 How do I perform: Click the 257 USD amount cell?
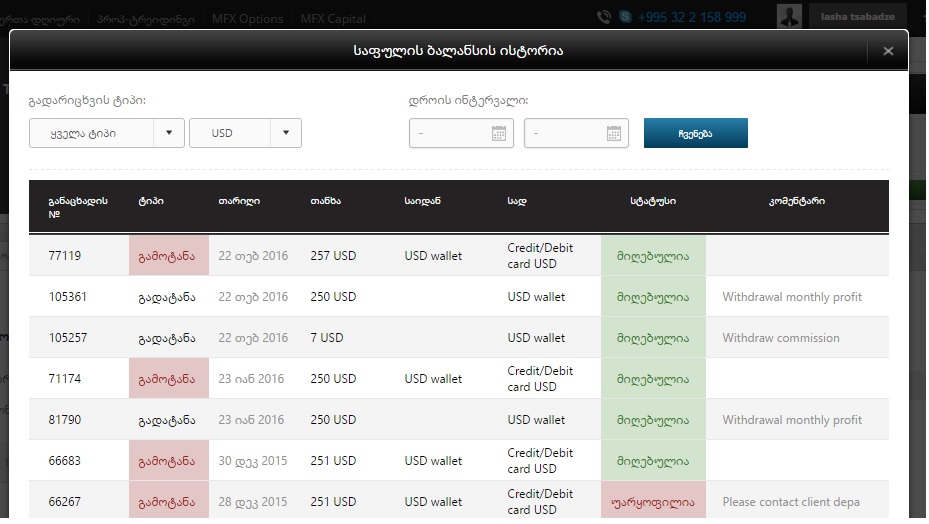click(333, 255)
